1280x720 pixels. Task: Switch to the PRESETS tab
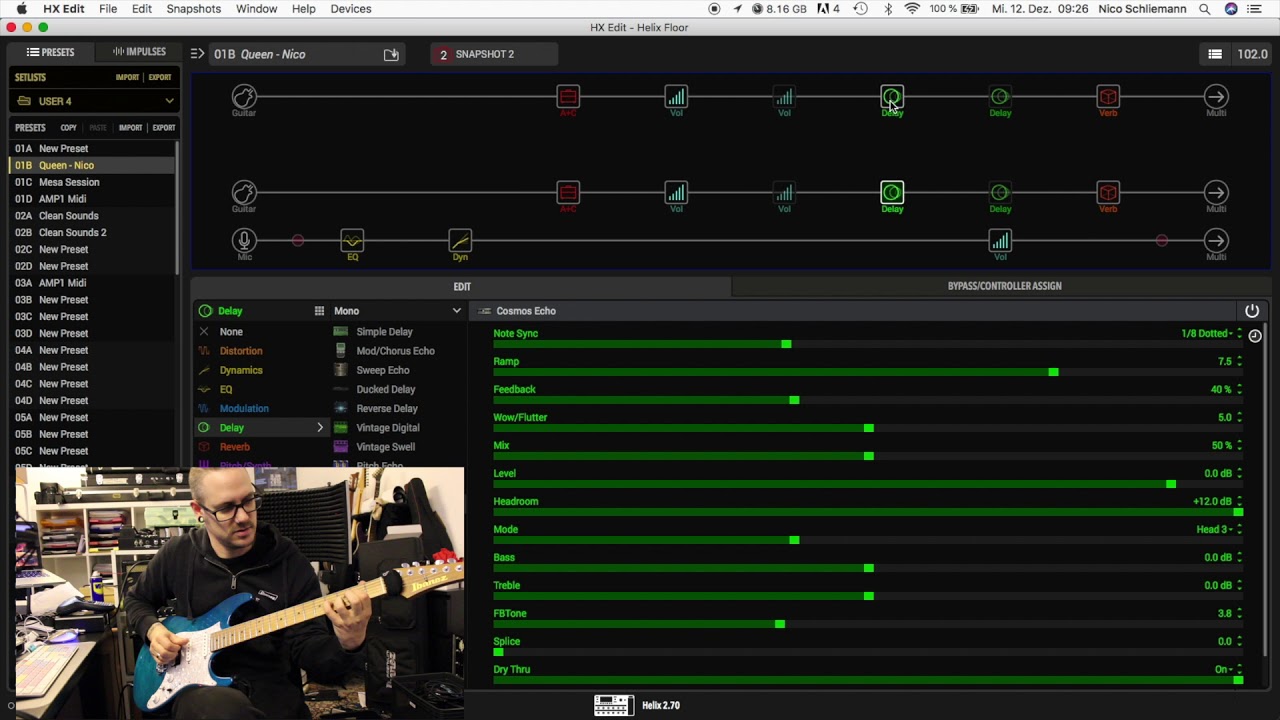point(51,52)
